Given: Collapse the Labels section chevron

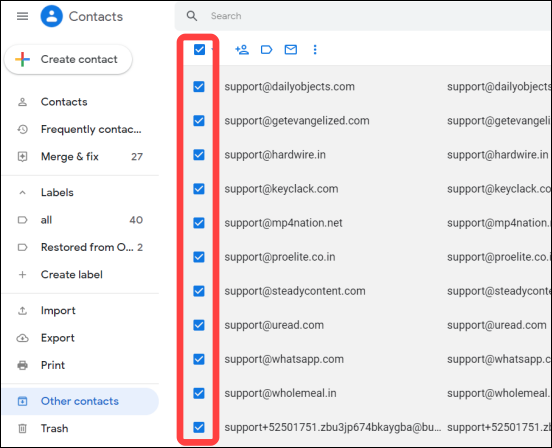Looking at the screenshot, I should (22, 193).
